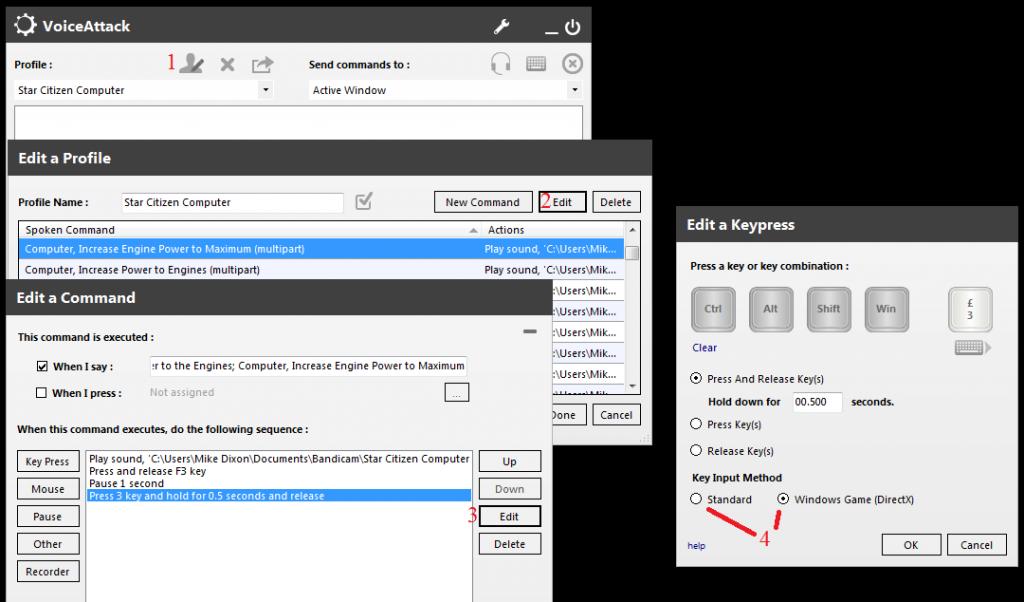Image resolution: width=1024 pixels, height=602 pixels.
Task: Click the Ctrl modifier key
Action: [713, 309]
